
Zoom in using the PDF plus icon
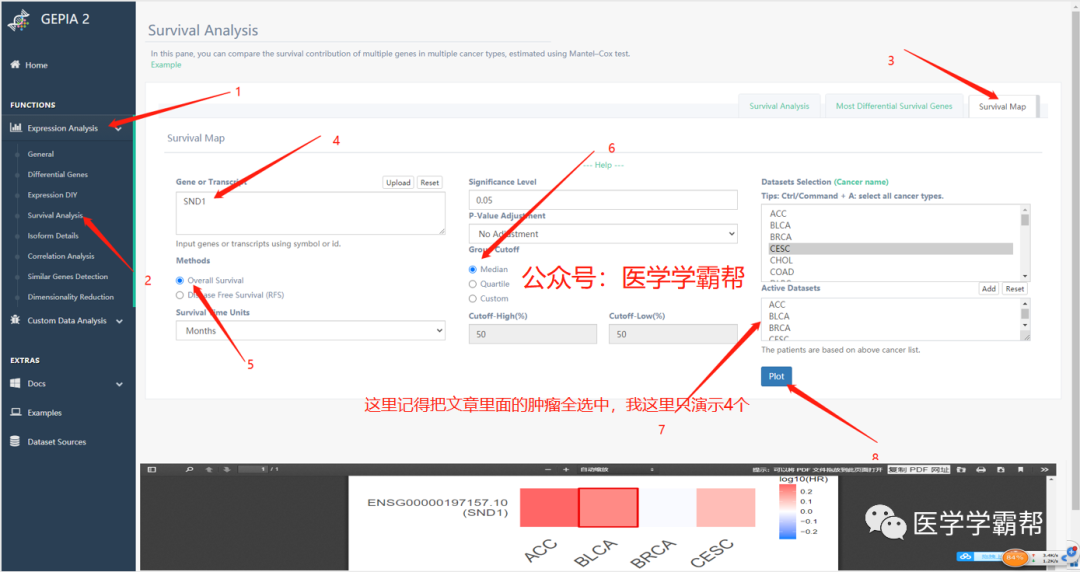click(x=566, y=469)
